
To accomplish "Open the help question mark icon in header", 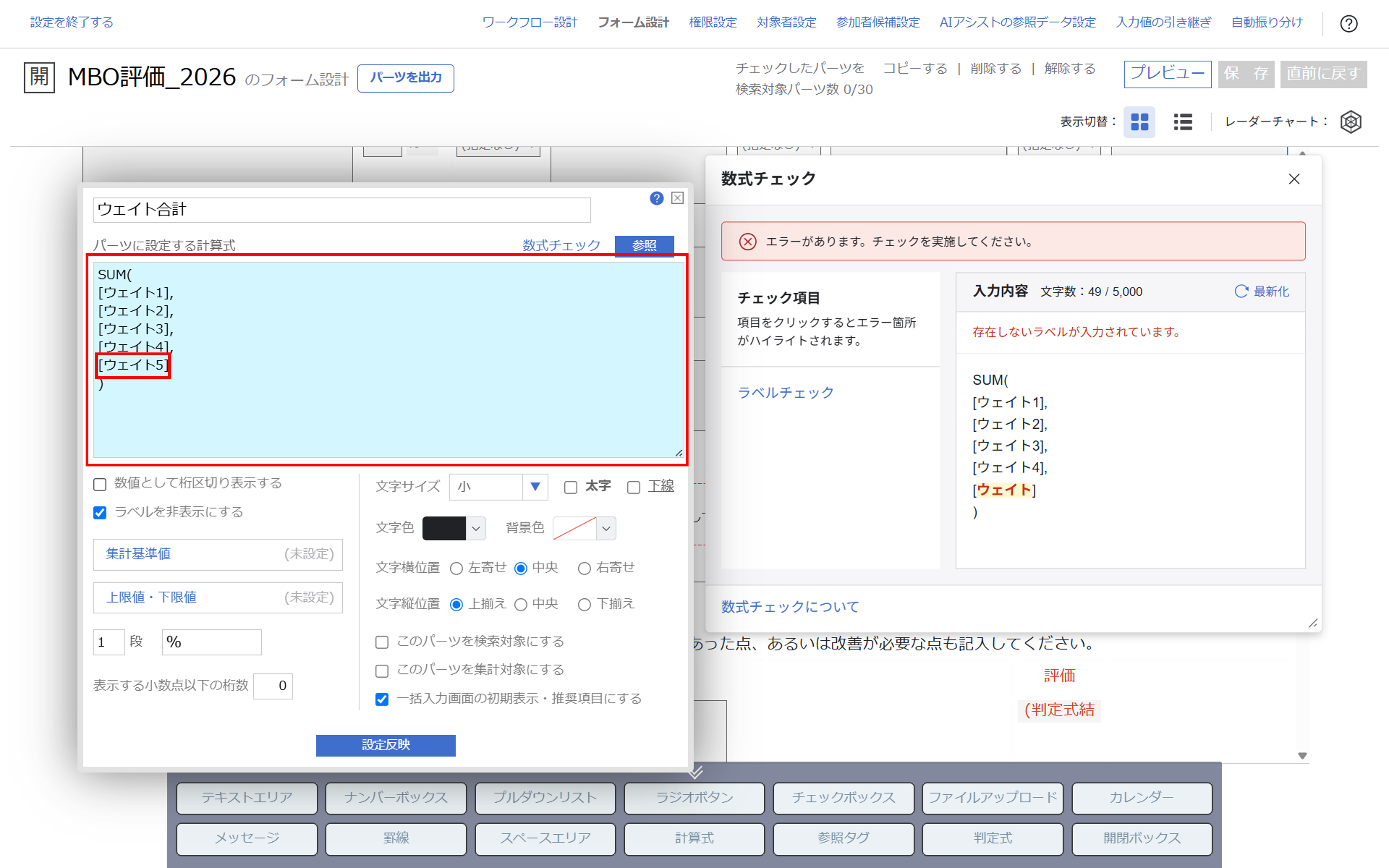I will pyautogui.click(x=1348, y=23).
